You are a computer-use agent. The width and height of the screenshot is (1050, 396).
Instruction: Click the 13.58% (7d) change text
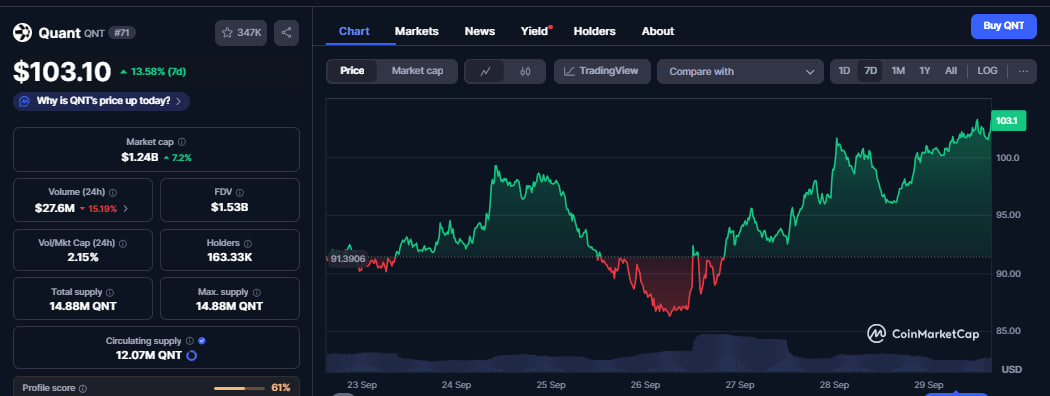pos(158,72)
